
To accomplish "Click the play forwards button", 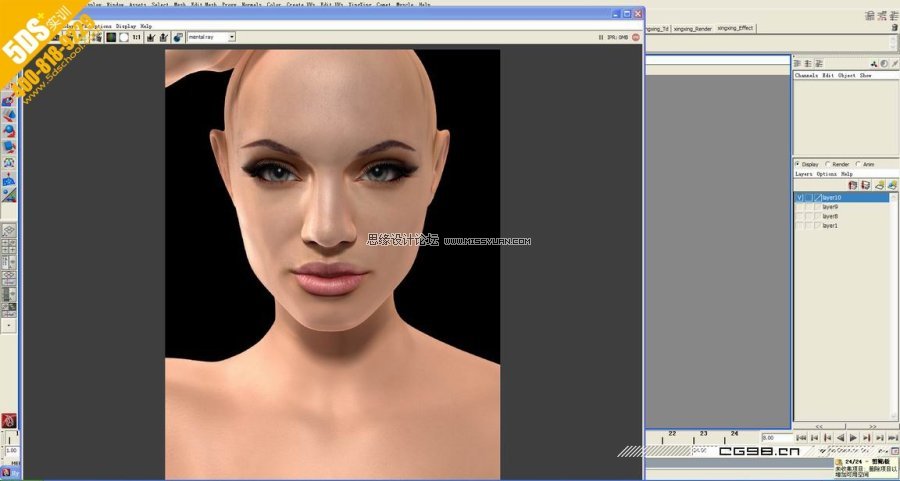I will click(853, 438).
